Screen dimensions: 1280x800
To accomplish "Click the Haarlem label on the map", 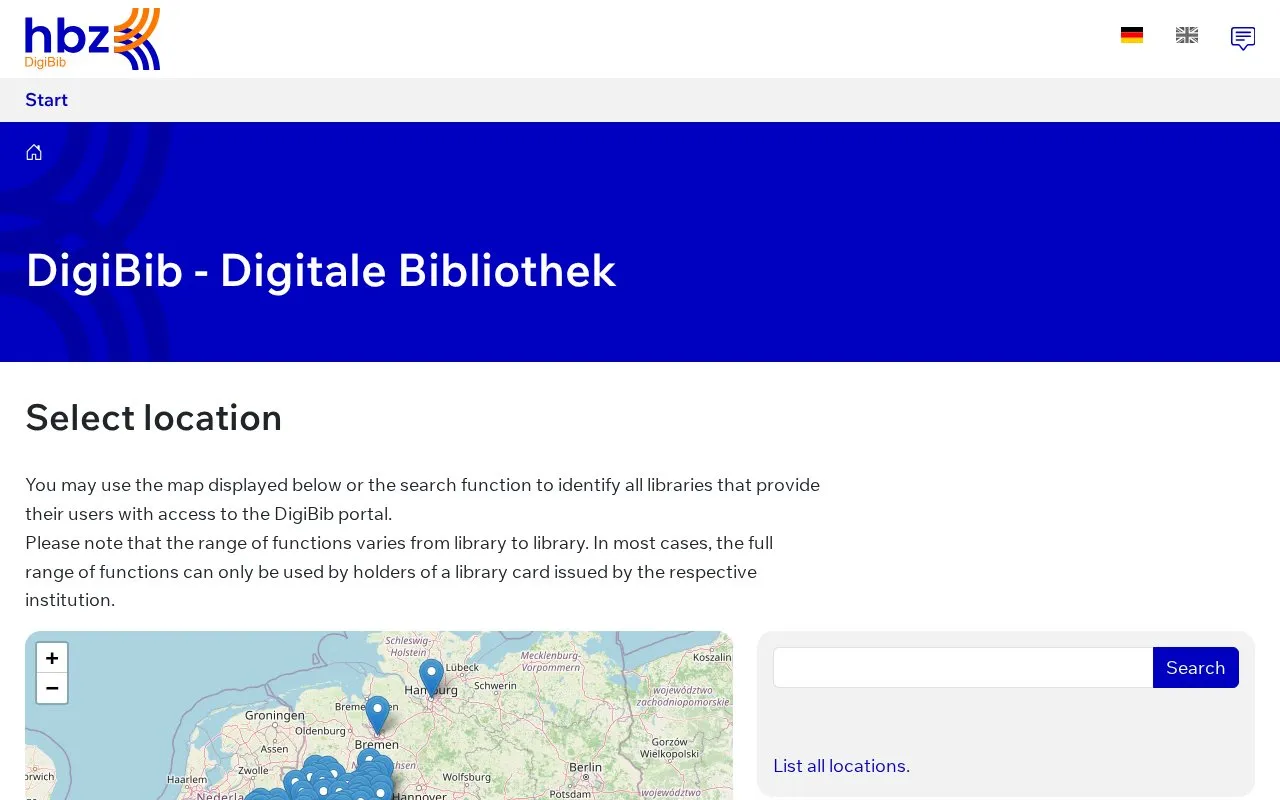I will 187,779.
